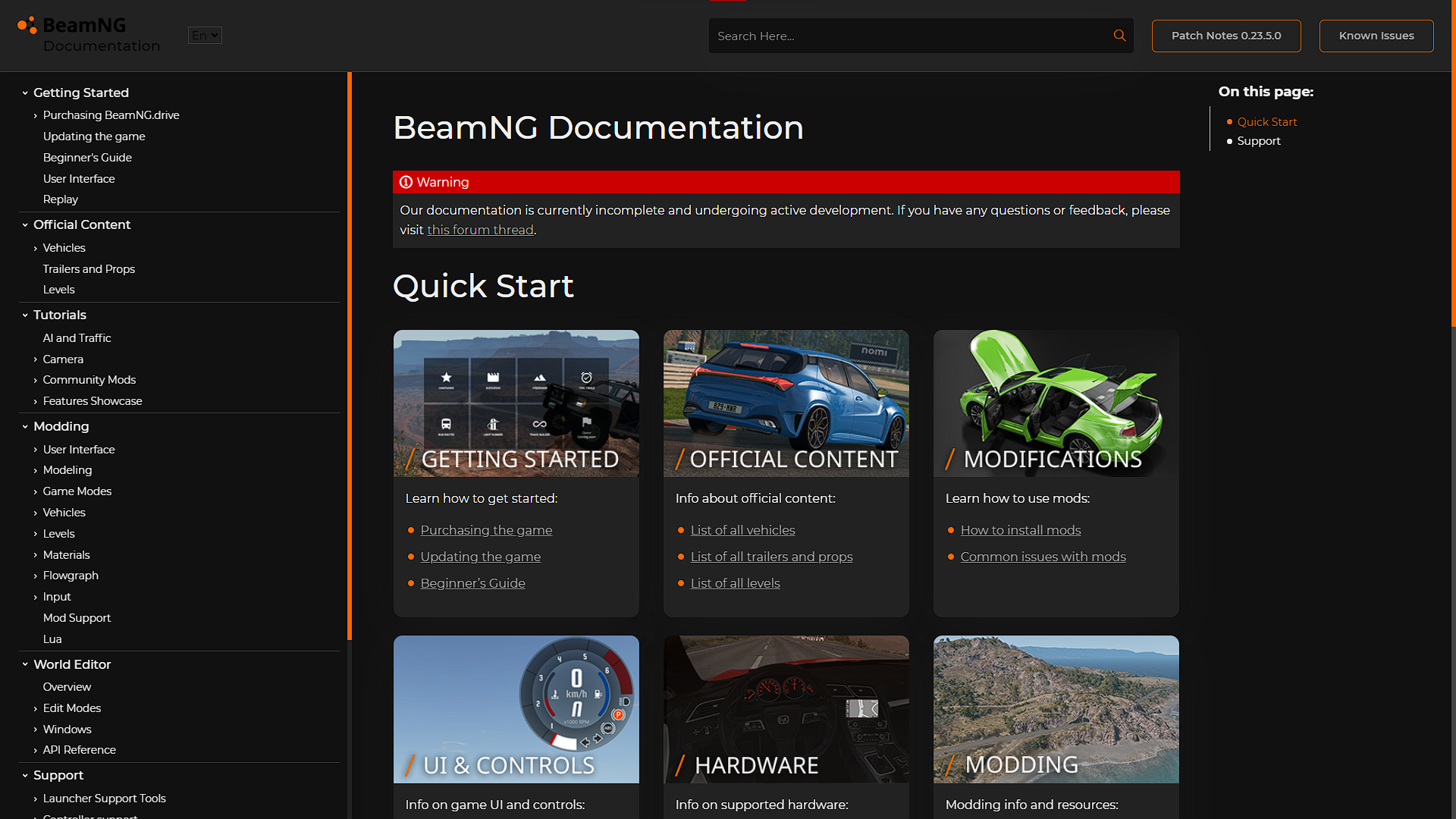
Task: Open the En language dropdown
Action: tap(205, 35)
